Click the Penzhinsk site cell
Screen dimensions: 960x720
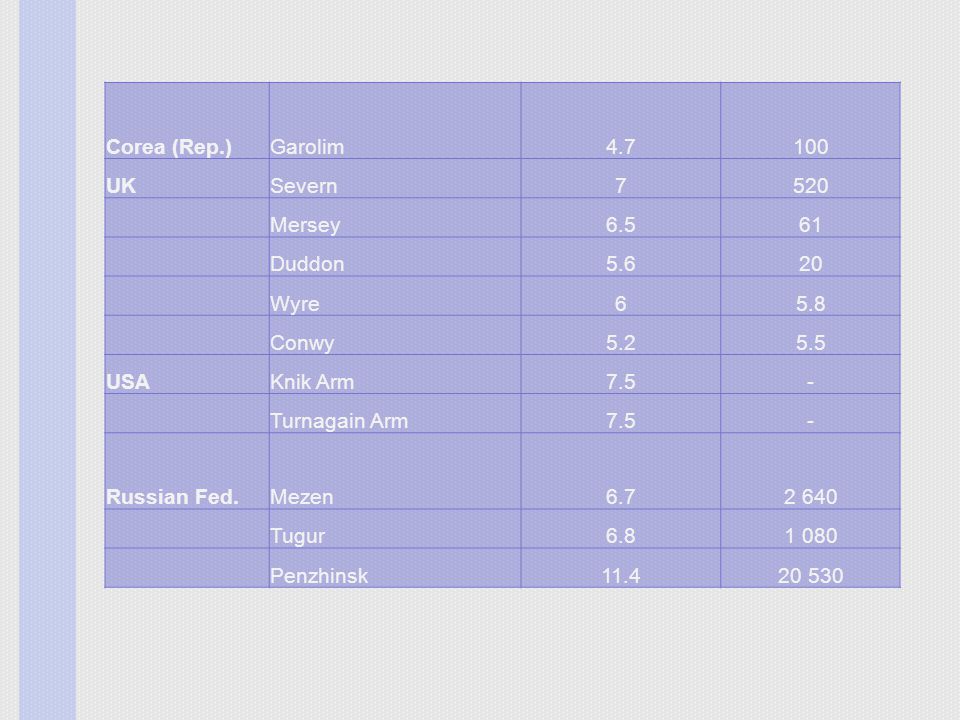click(395, 568)
